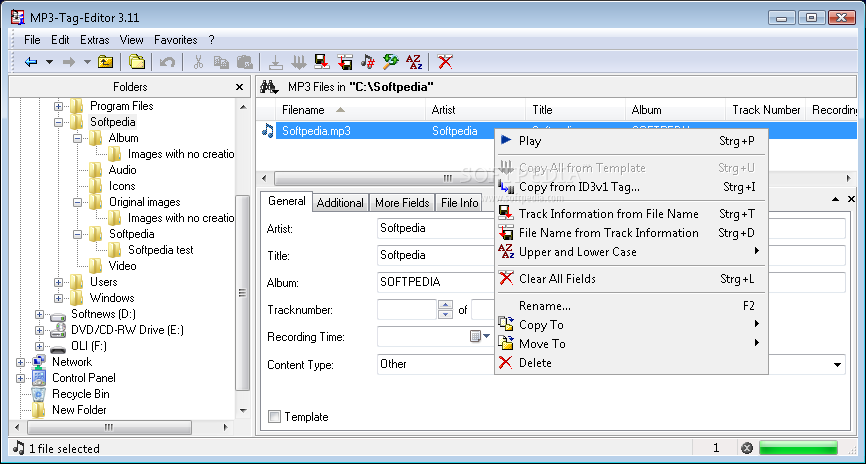Screen dimensions: 866x464
Task: Click the music note number toolbar icon
Action: pyautogui.click(x=367, y=62)
